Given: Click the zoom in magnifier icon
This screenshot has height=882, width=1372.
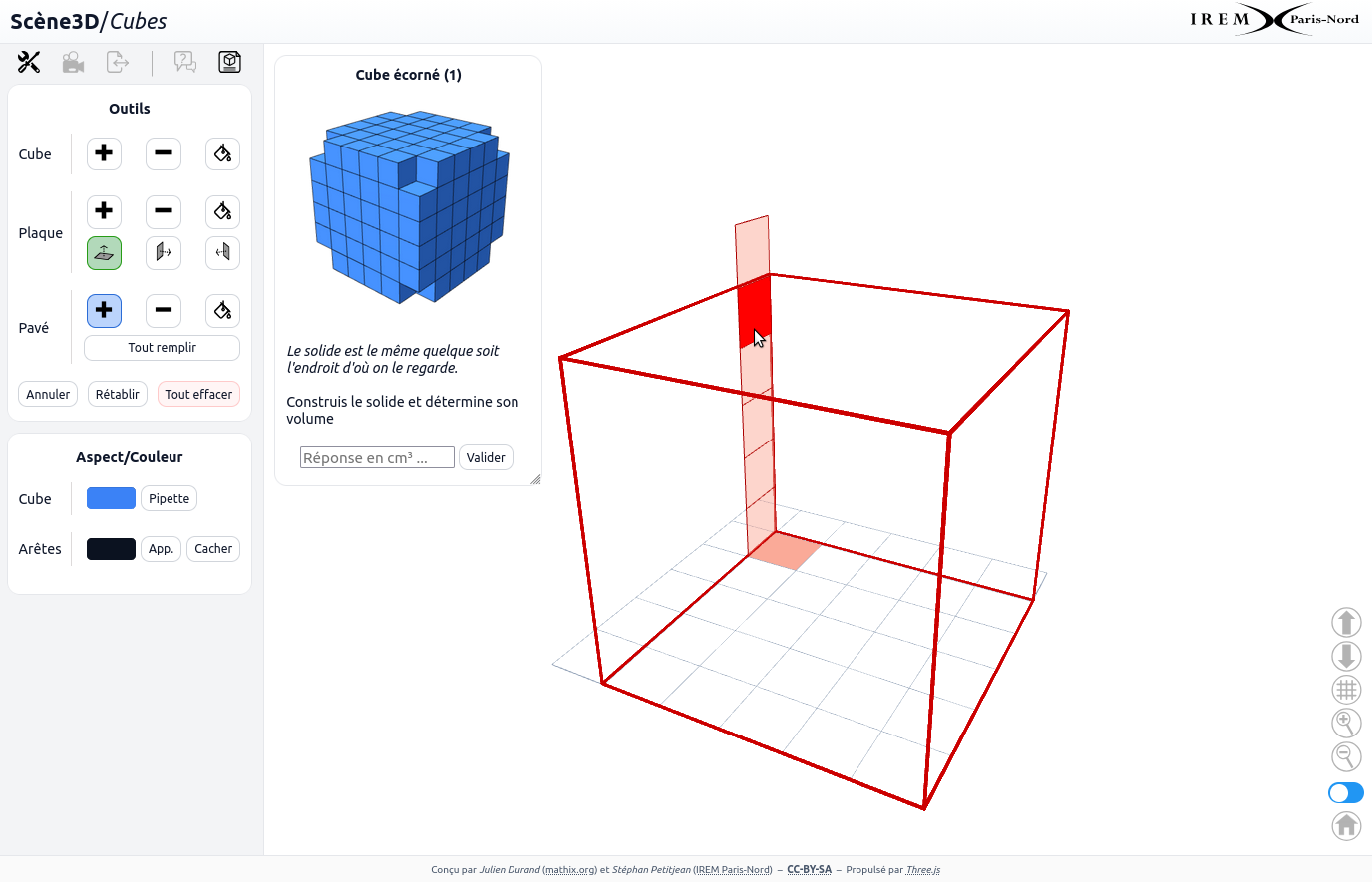Looking at the screenshot, I should coord(1346,723).
